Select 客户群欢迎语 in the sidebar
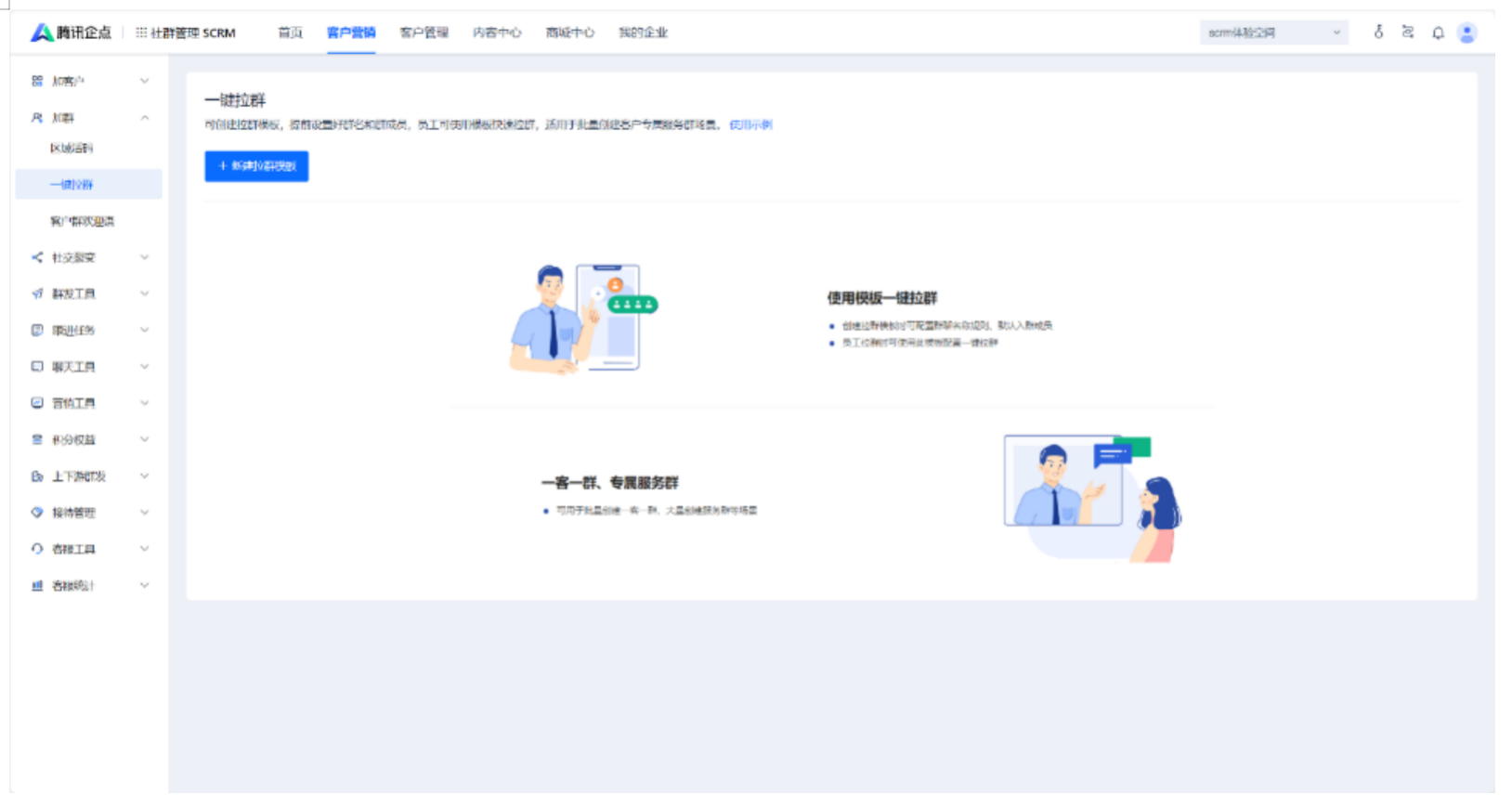 (82, 221)
